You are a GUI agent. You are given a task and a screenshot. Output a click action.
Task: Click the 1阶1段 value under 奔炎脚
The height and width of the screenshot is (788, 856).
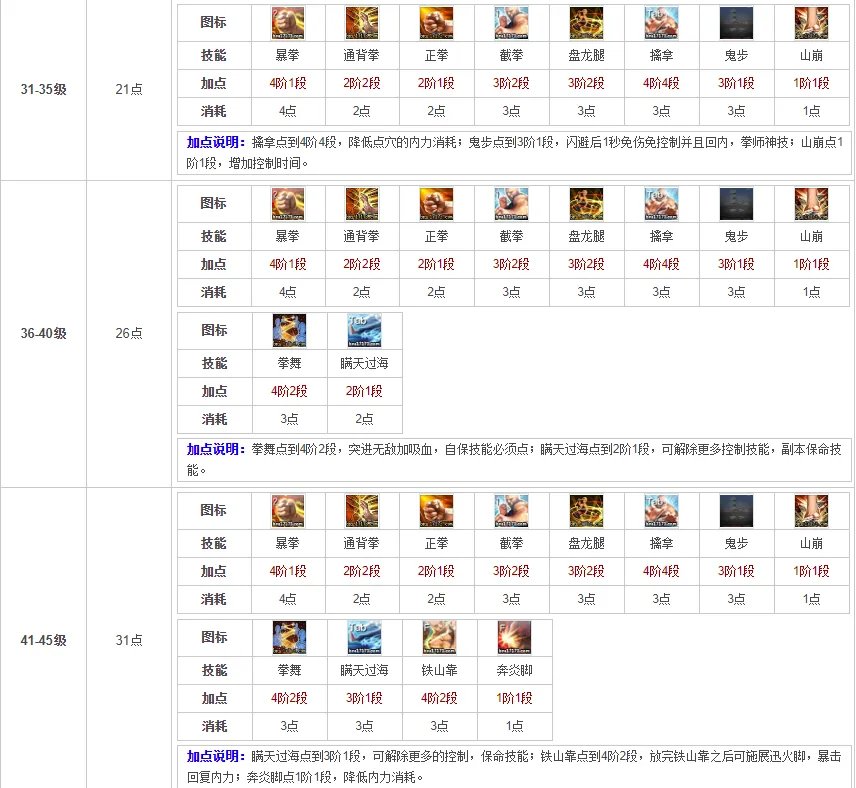513,698
